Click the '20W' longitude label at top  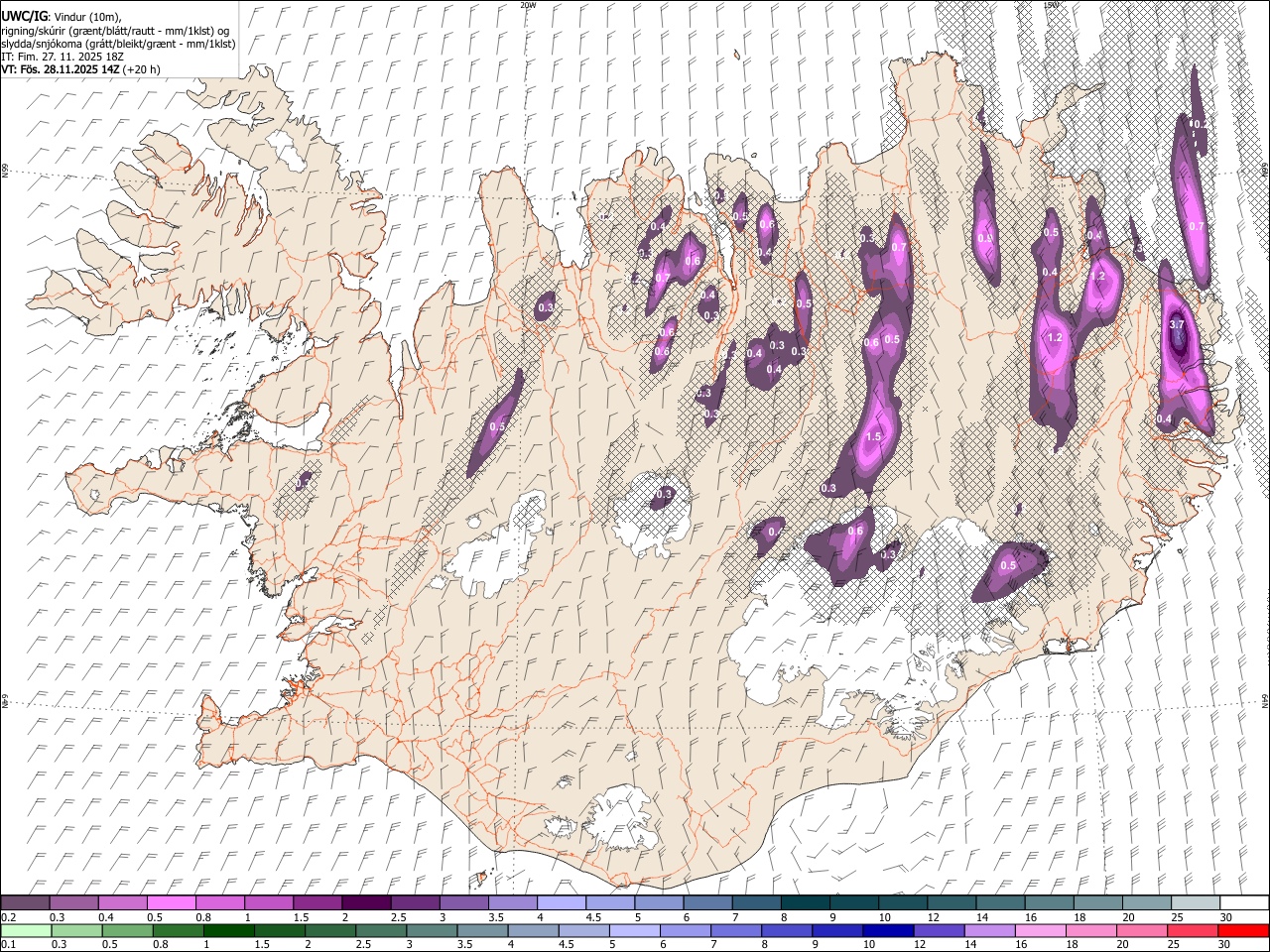click(x=528, y=4)
